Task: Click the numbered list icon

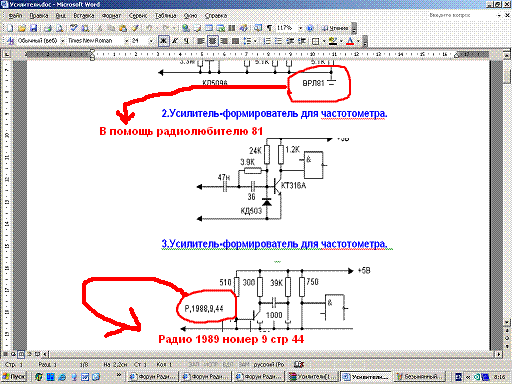Action: (267, 41)
